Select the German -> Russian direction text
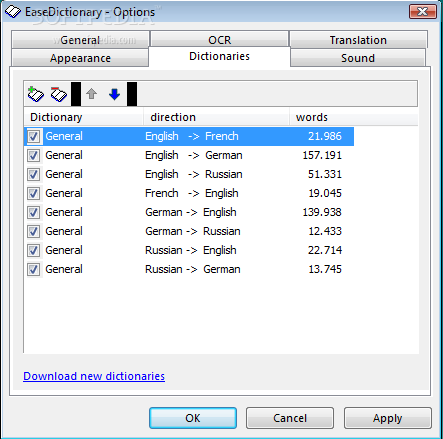Viewport: 443px width, 439px height. [193, 231]
